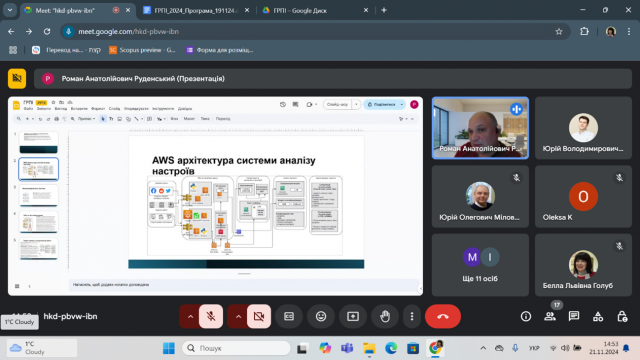Open the Windows Start menu
Screen dimensions: 640x360
(x=169, y=348)
